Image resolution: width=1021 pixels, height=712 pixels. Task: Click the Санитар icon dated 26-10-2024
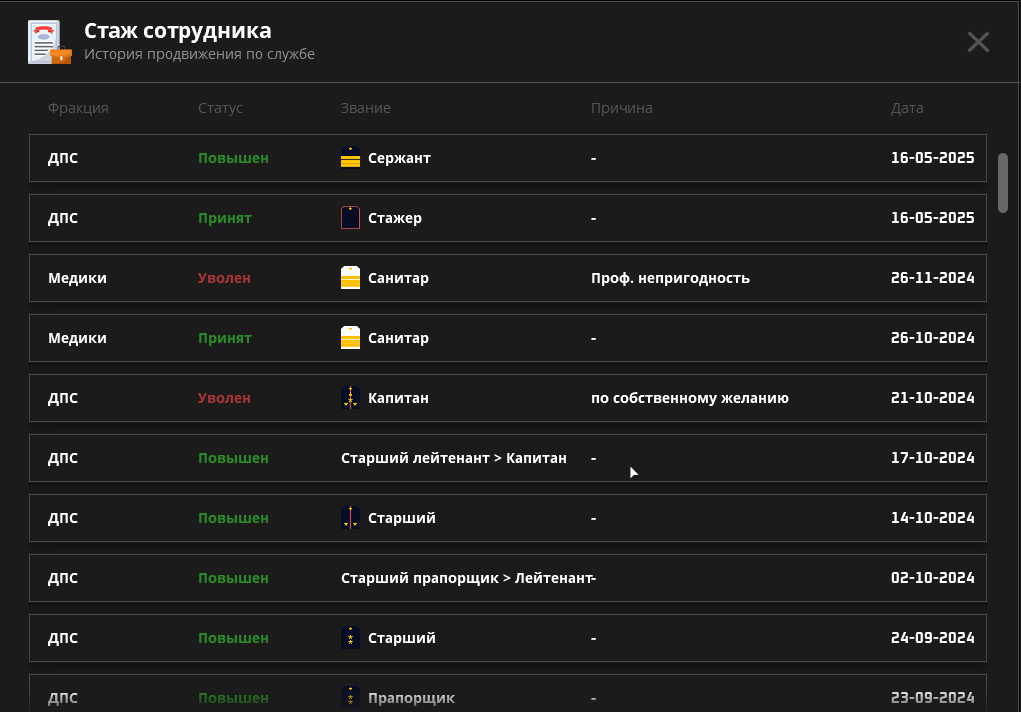click(x=350, y=338)
